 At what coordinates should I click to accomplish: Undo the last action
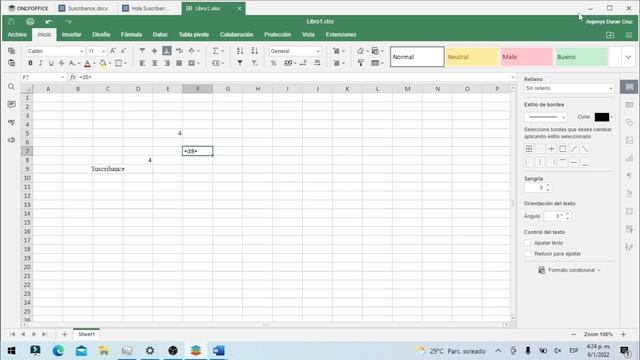pos(49,22)
